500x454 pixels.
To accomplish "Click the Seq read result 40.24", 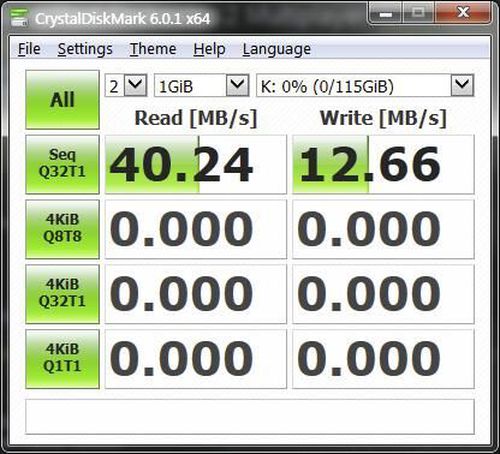I will click(196, 164).
